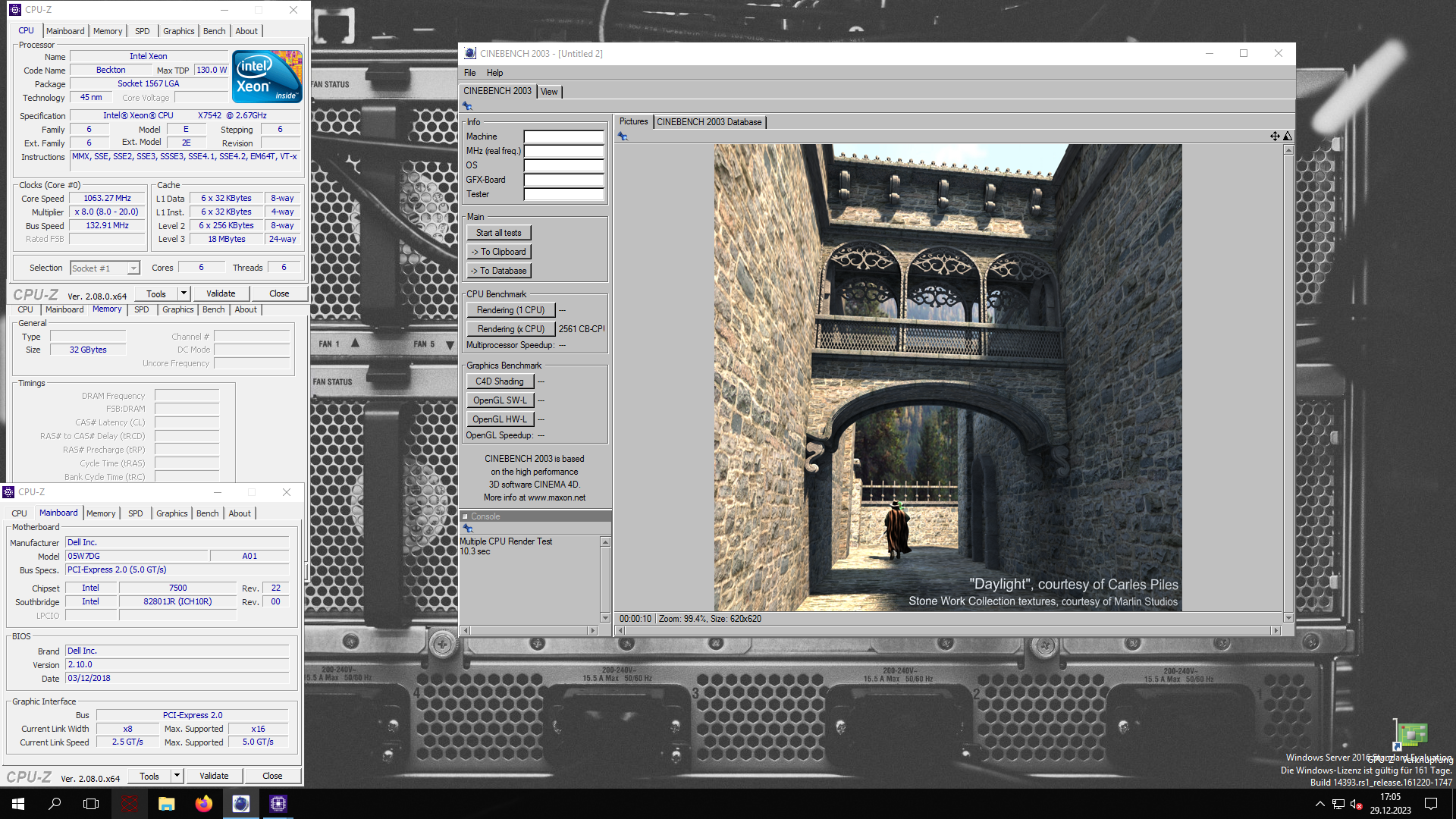1456x819 pixels.
Task: Open the File menu in CINEBENCH
Action: pyautogui.click(x=470, y=73)
